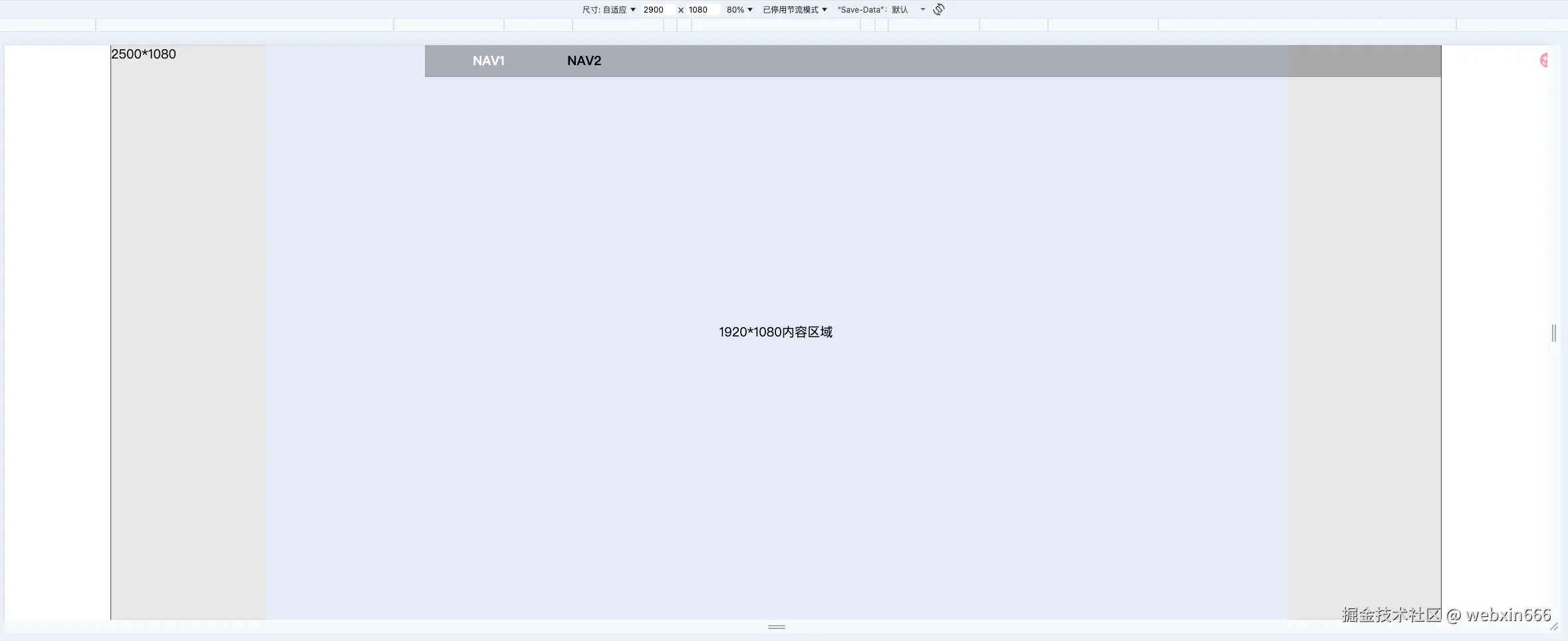The height and width of the screenshot is (641, 1568).
Task: Select NAV2 in the navigation bar
Action: [583, 61]
